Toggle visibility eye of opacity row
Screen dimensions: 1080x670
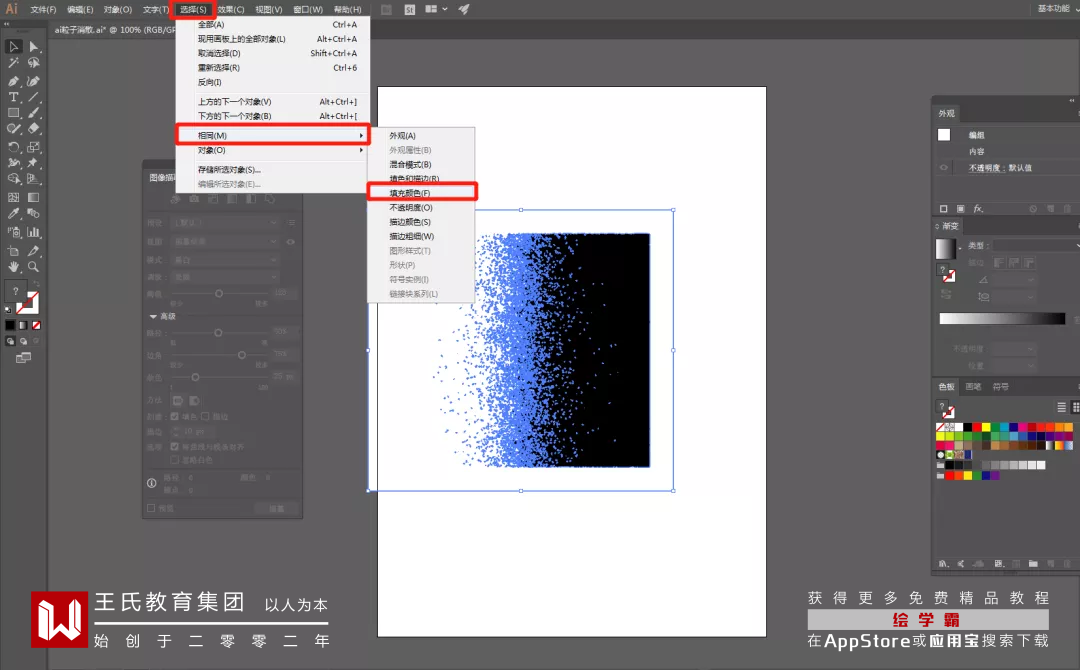click(x=944, y=167)
